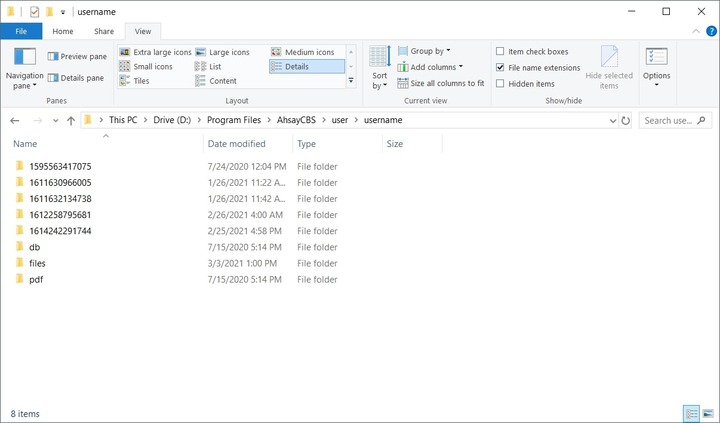Screen dimensions: 720x423
Task: Expand the Layout gallery options
Action: 351,80
